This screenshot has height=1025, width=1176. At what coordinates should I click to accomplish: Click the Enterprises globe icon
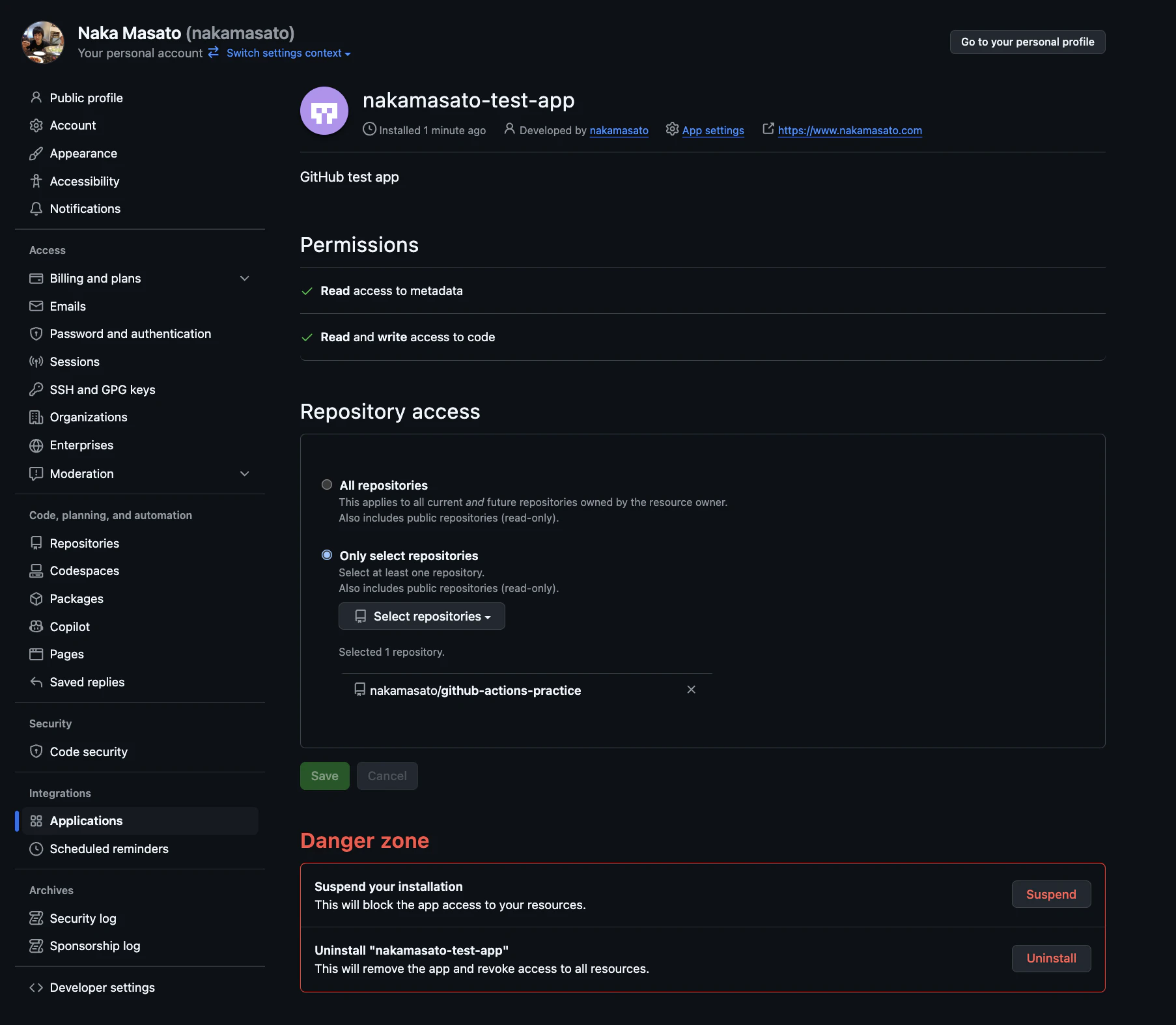tap(36, 445)
